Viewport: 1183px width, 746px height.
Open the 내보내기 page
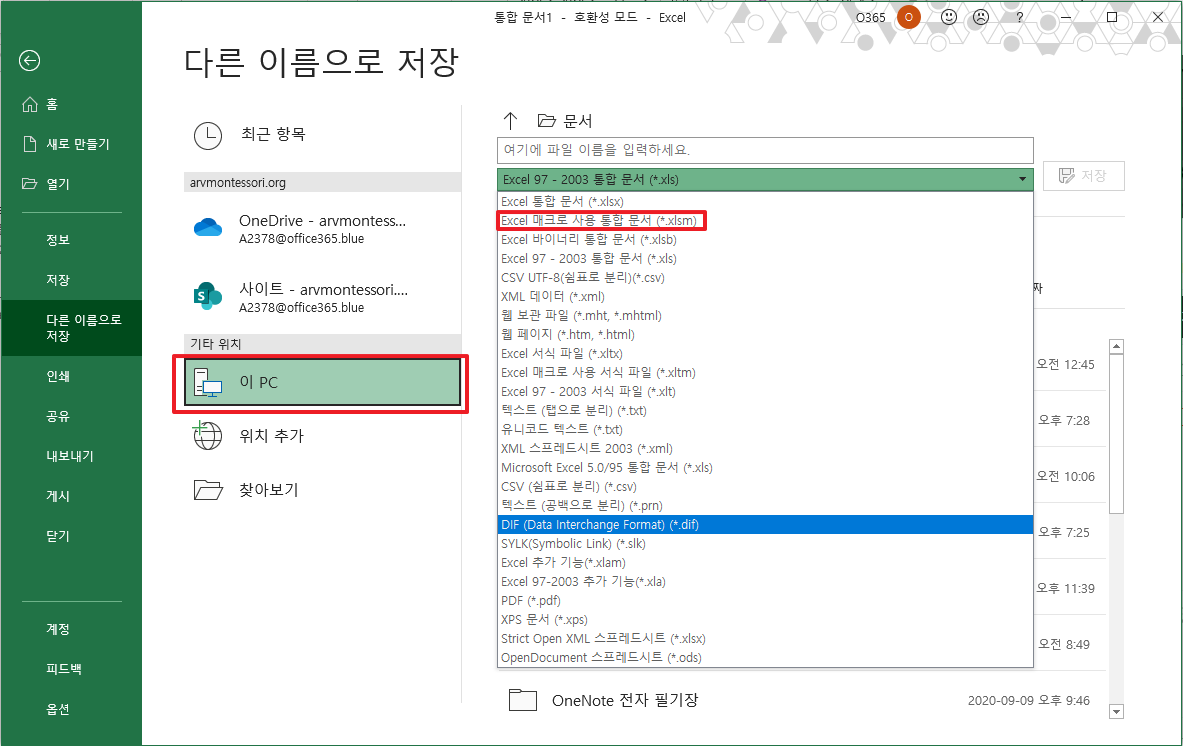71,456
